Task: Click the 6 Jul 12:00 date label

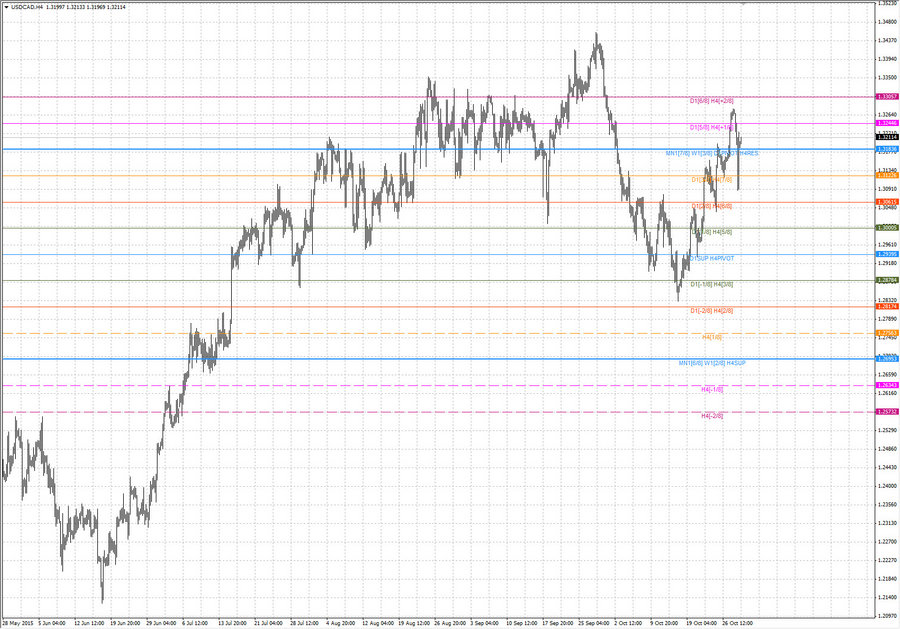Action: tap(195, 623)
